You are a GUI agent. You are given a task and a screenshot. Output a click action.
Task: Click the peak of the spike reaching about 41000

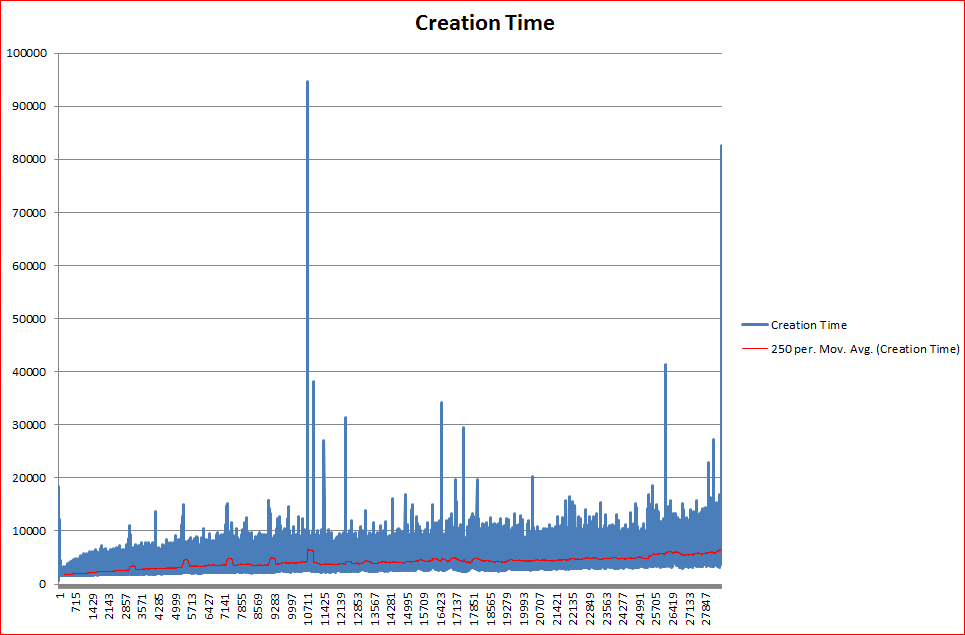665,366
